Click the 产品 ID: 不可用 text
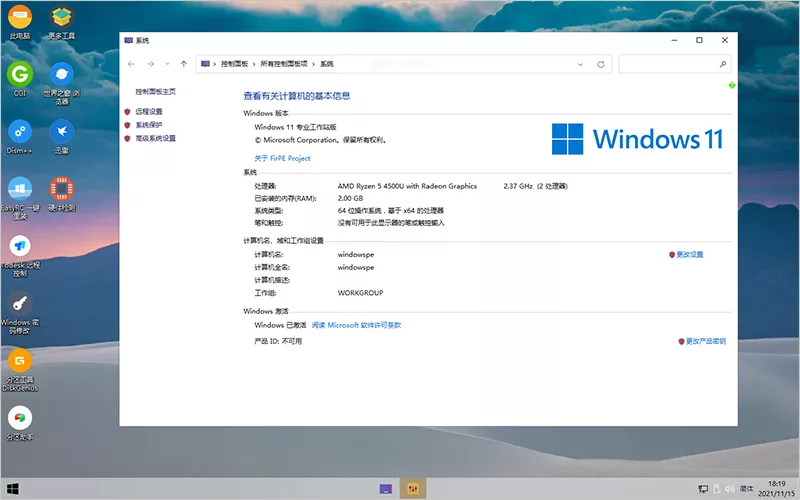 pyautogui.click(x=278, y=341)
